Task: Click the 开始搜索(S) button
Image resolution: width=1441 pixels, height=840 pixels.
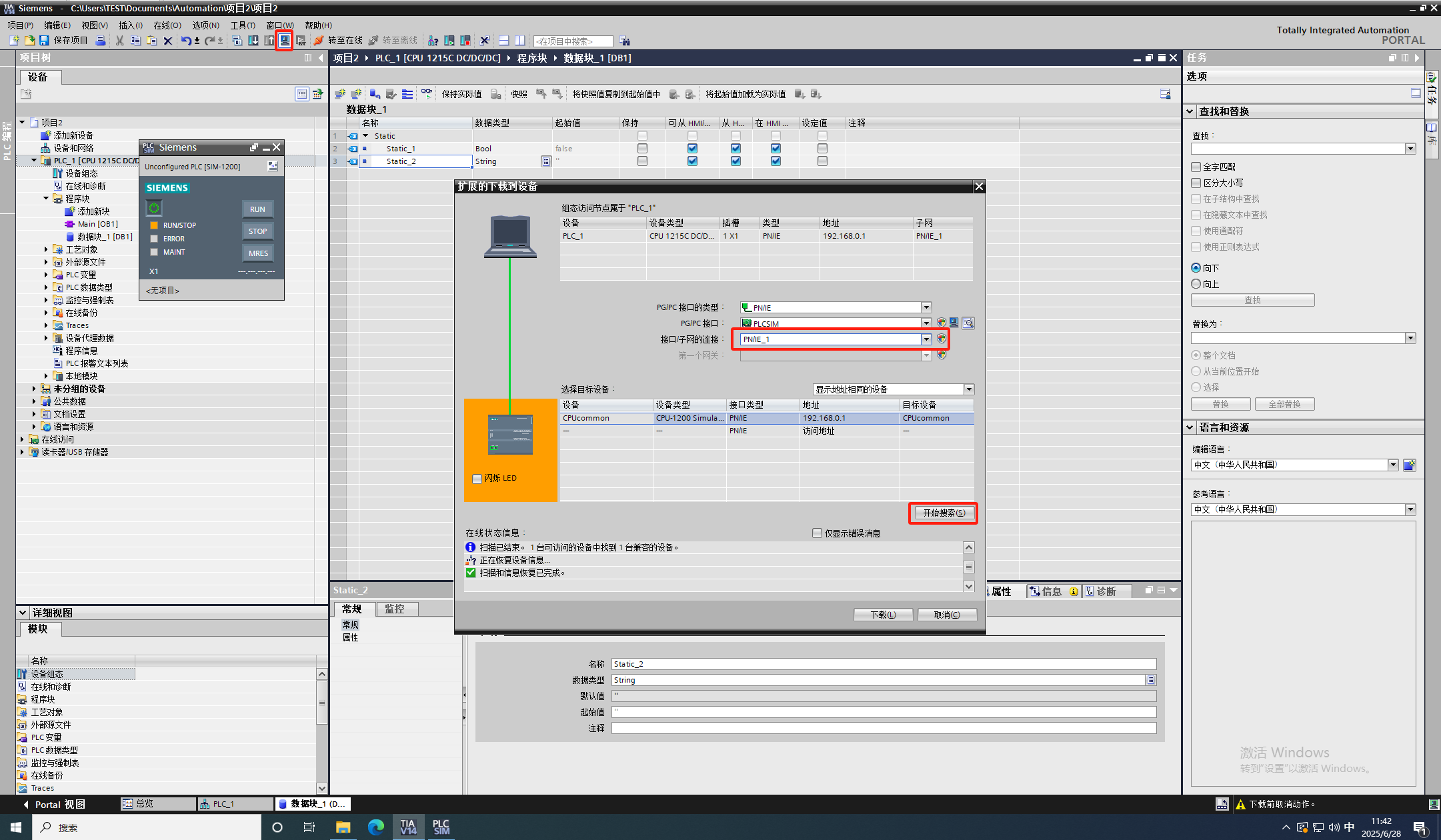Action: (943, 513)
